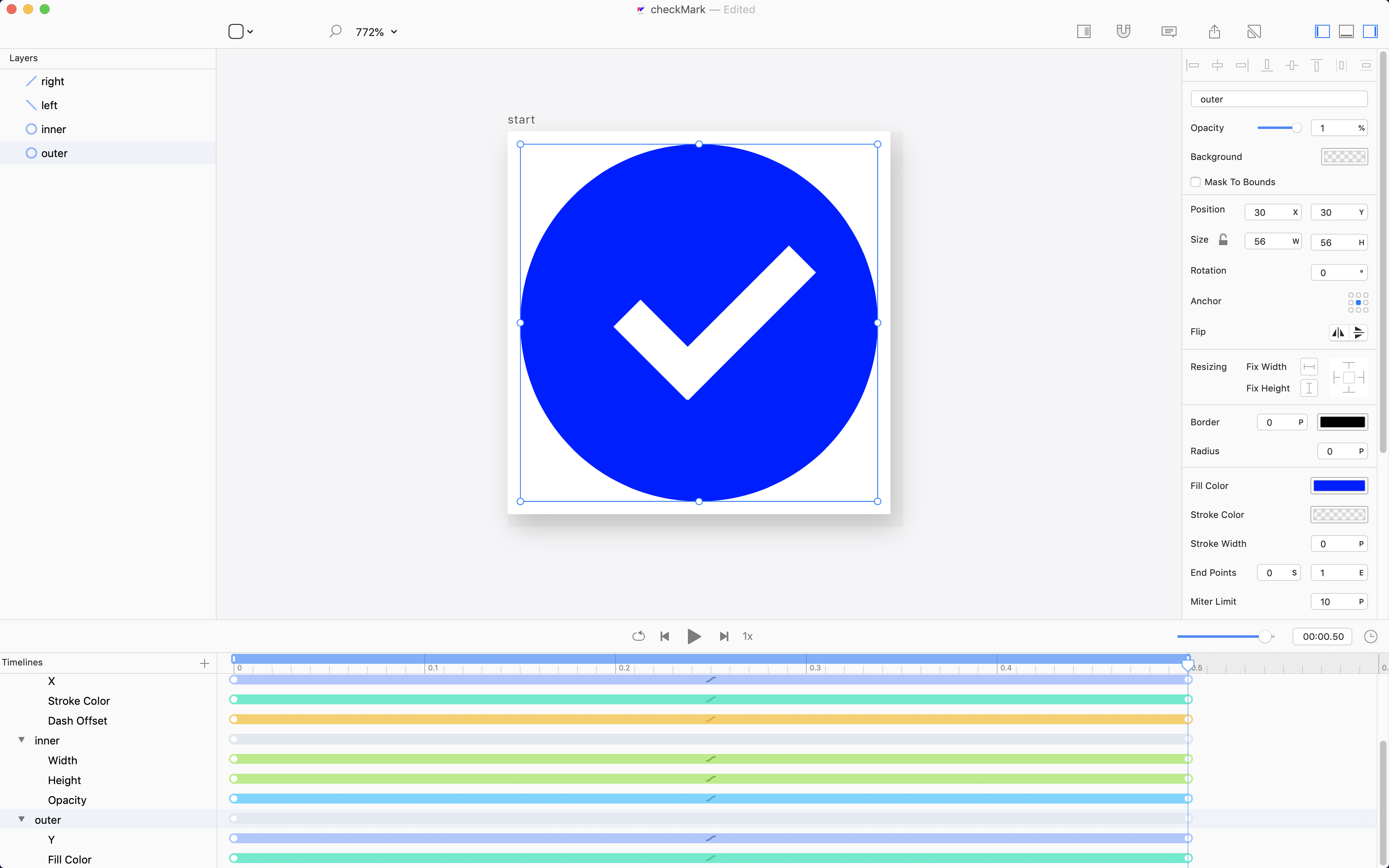The height and width of the screenshot is (868, 1389).
Task: Click the magnifier zoom icon
Action: [x=335, y=31]
